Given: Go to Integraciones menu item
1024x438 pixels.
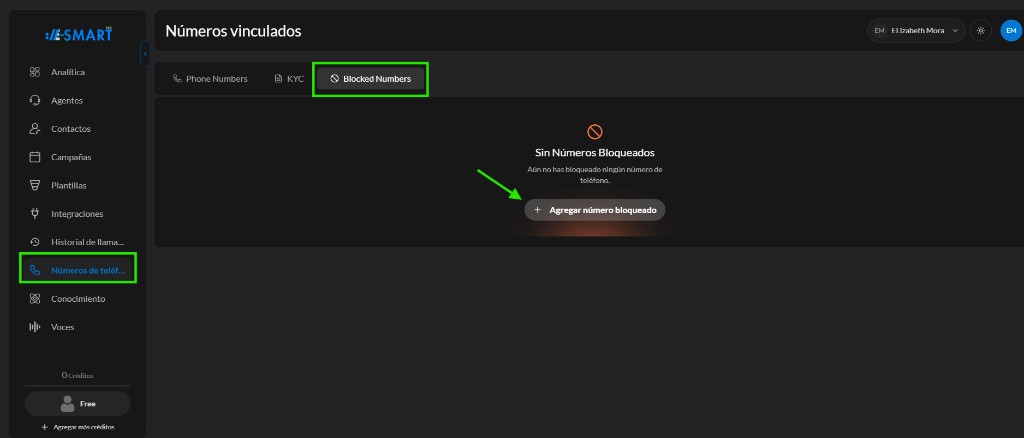Looking at the screenshot, I should click(77, 214).
